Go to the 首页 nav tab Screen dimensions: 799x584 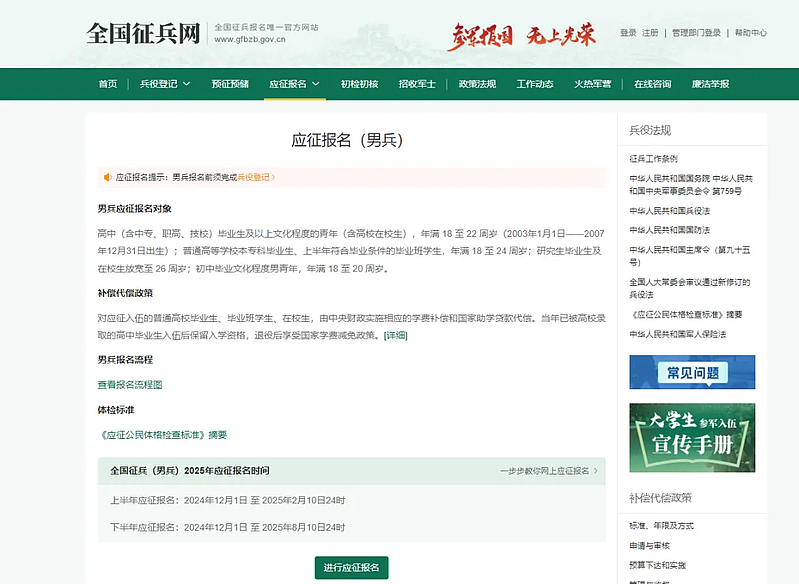108,84
